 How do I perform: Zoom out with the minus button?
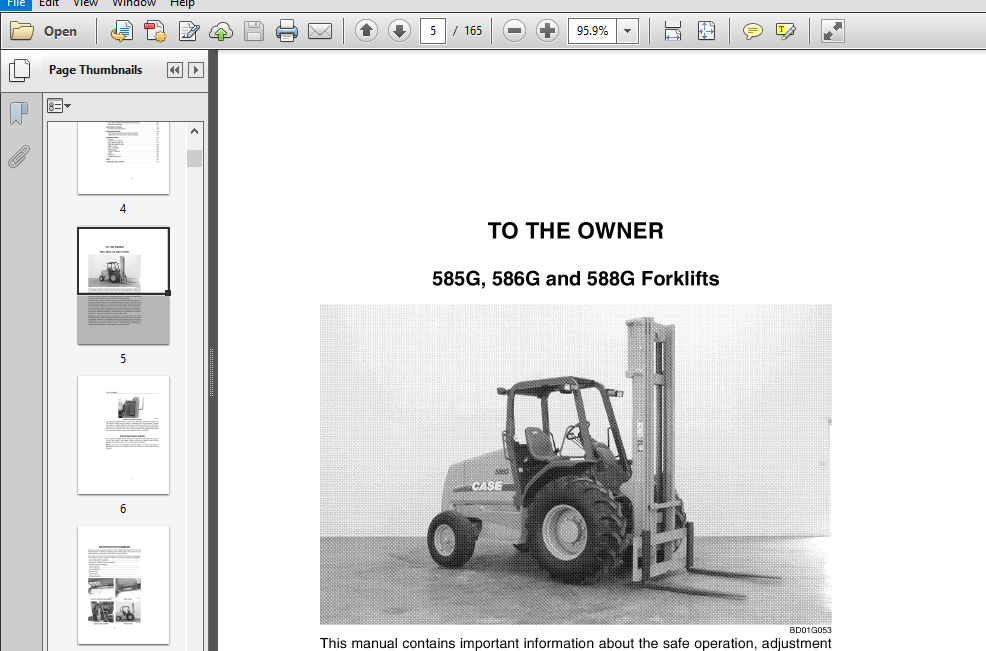click(x=514, y=30)
